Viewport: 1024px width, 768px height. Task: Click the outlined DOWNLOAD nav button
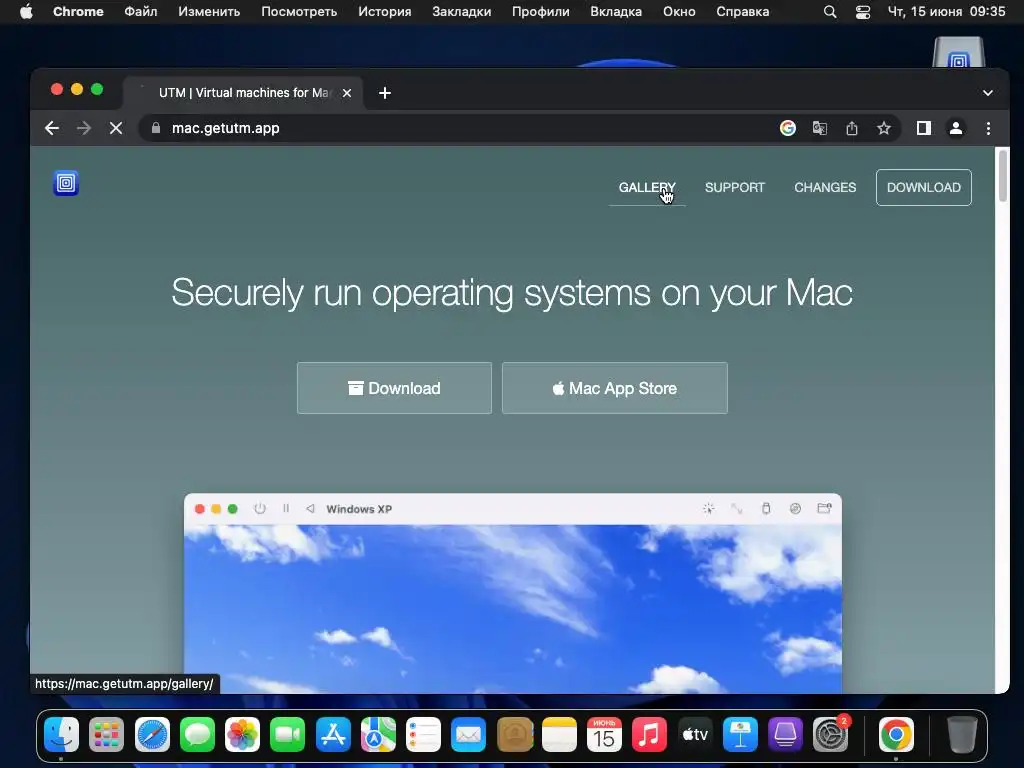click(x=923, y=187)
